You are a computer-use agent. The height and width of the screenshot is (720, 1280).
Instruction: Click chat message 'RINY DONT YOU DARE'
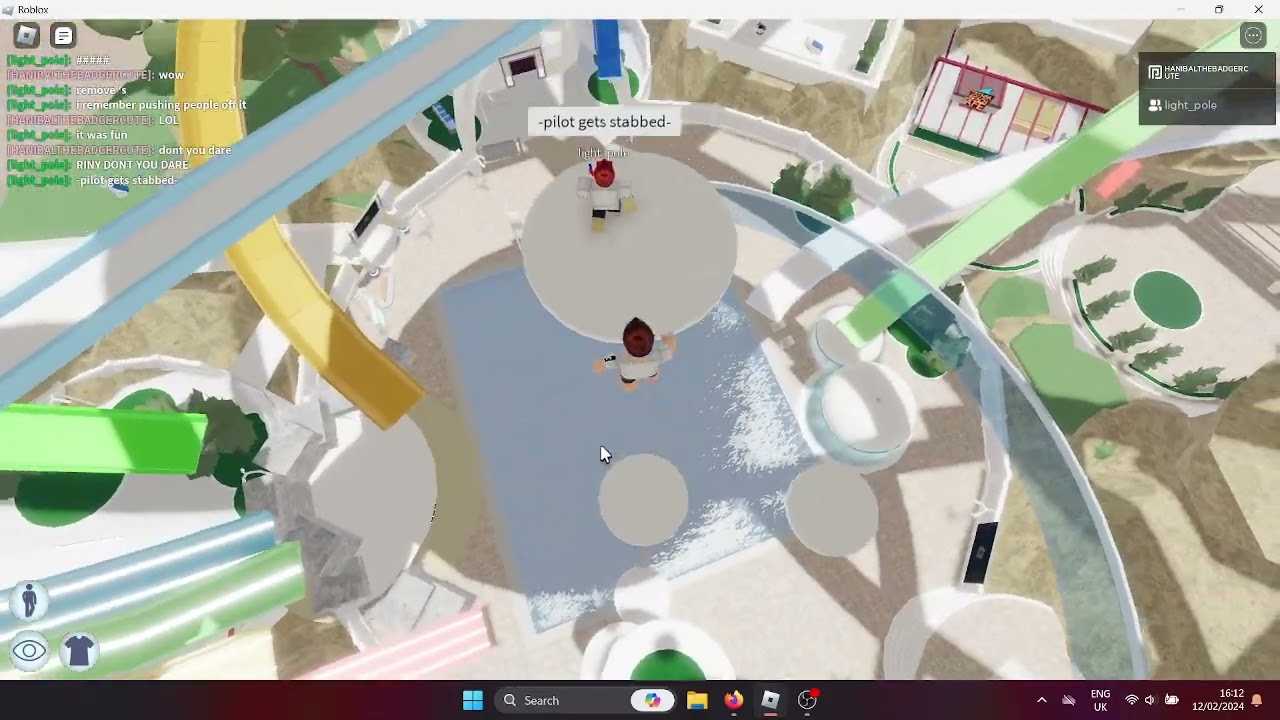pyautogui.click(x=132, y=165)
